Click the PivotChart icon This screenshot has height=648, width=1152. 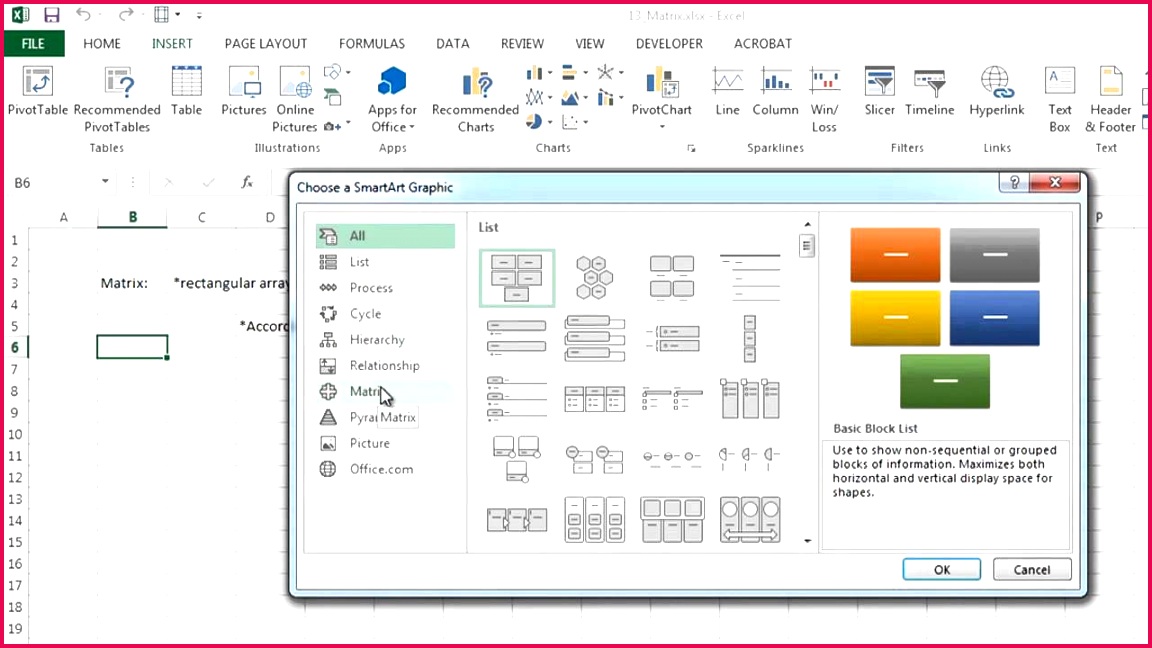(x=661, y=82)
